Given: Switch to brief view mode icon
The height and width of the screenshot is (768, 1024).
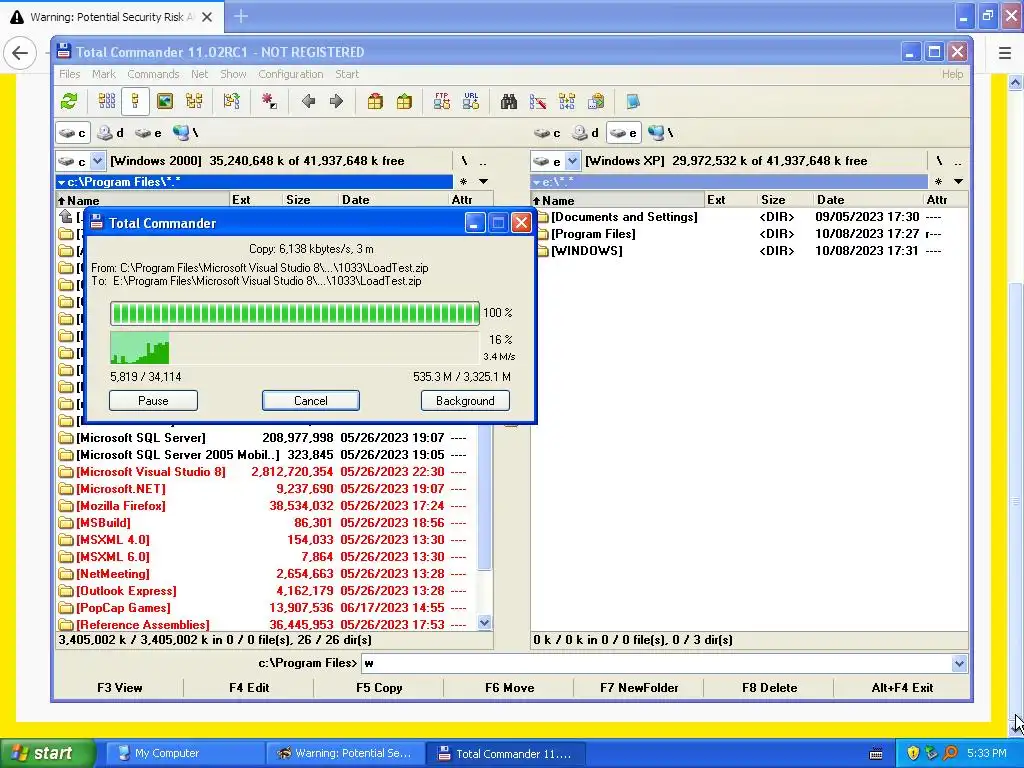Looking at the screenshot, I should [x=106, y=101].
